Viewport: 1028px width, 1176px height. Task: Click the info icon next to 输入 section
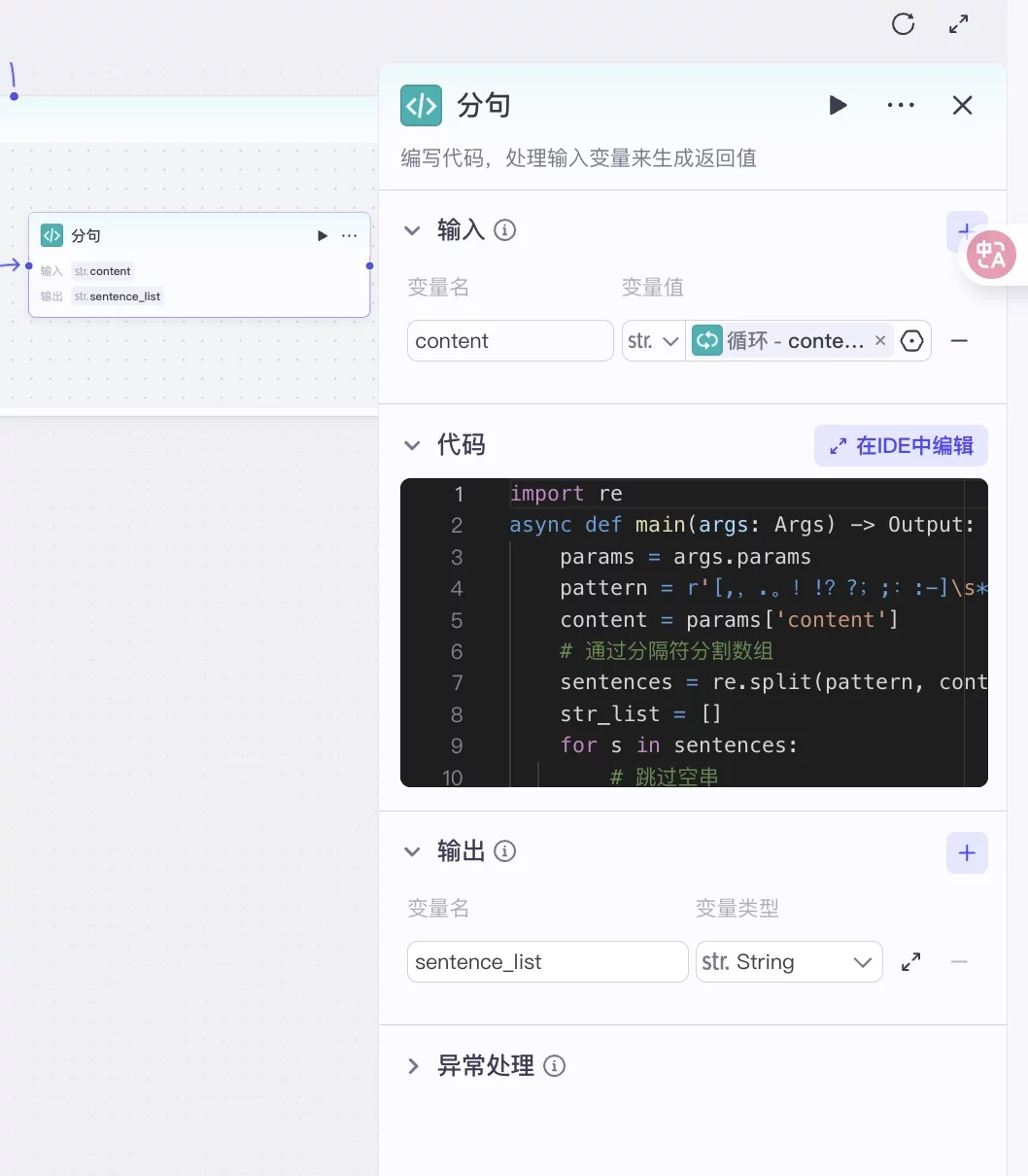point(504,230)
